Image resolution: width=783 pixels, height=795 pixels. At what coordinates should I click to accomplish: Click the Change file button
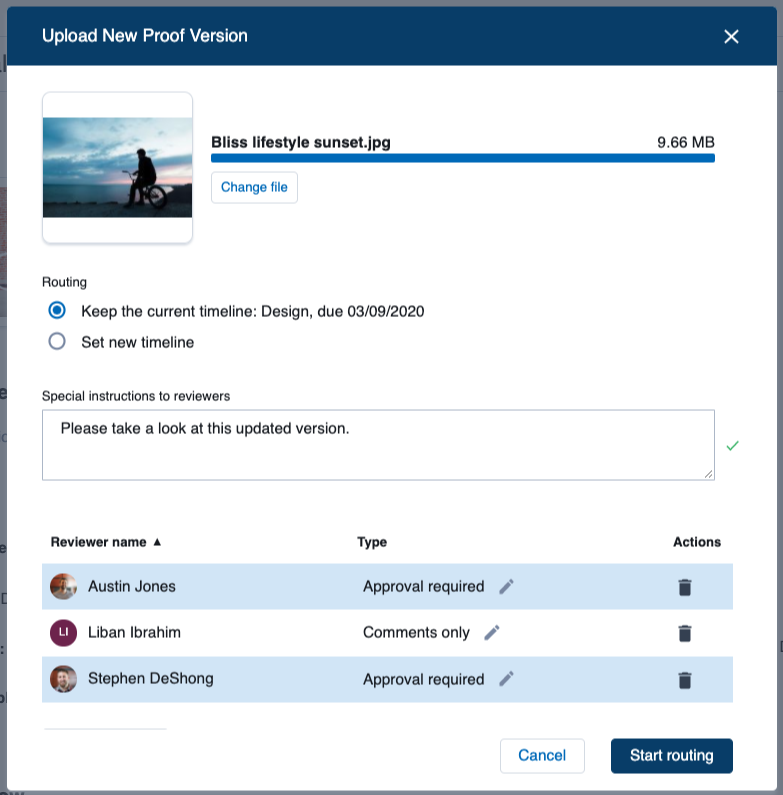(254, 188)
